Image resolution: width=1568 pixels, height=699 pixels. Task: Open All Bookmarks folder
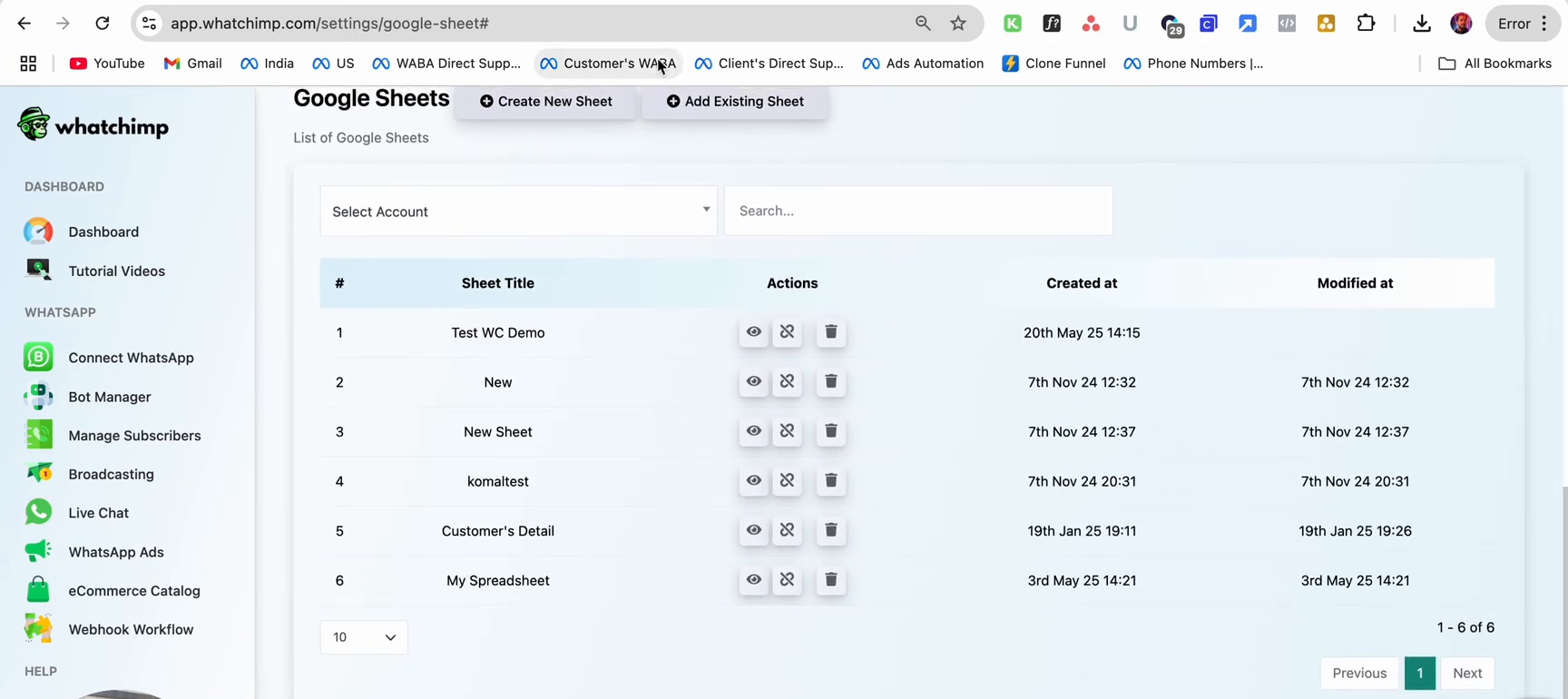[x=1494, y=64]
